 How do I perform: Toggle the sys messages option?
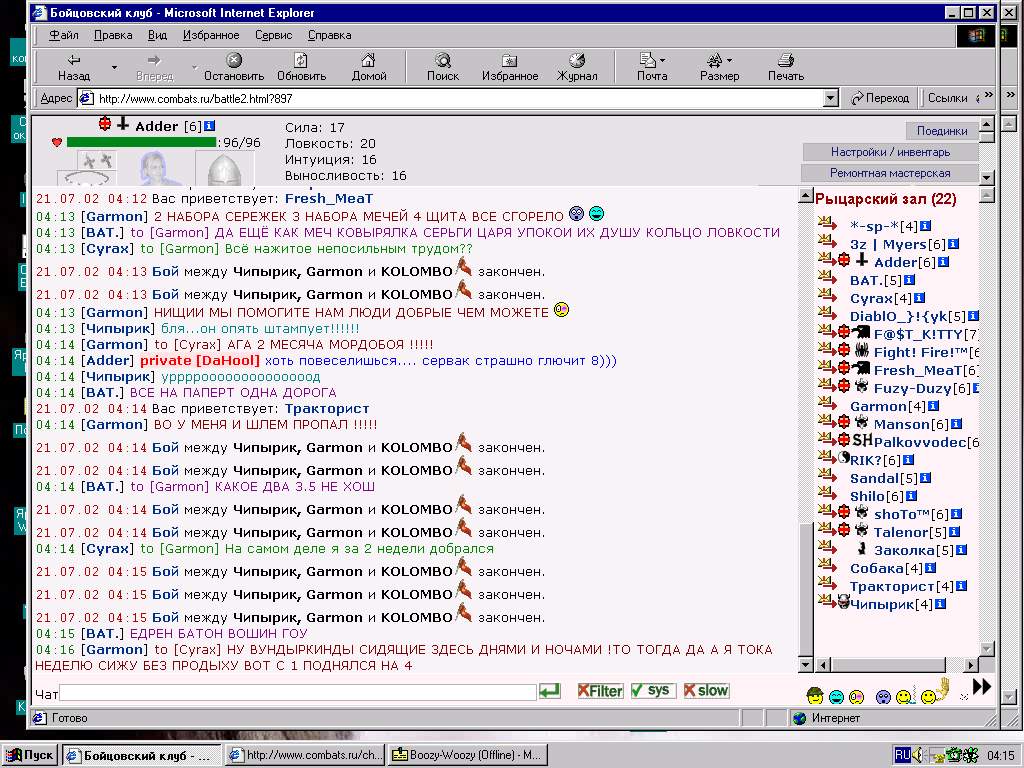pos(653,690)
